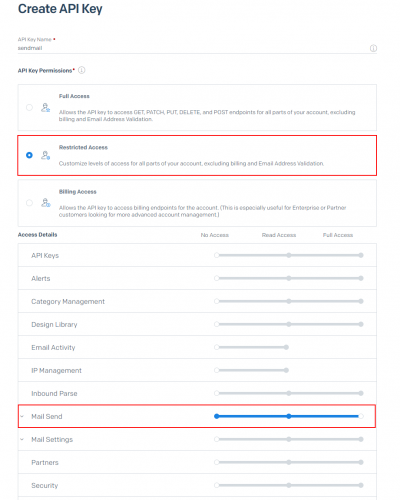Viewport: 400px width, 500px height.
Task: Click info icon beside API Key Permissions
Action: coord(82,70)
